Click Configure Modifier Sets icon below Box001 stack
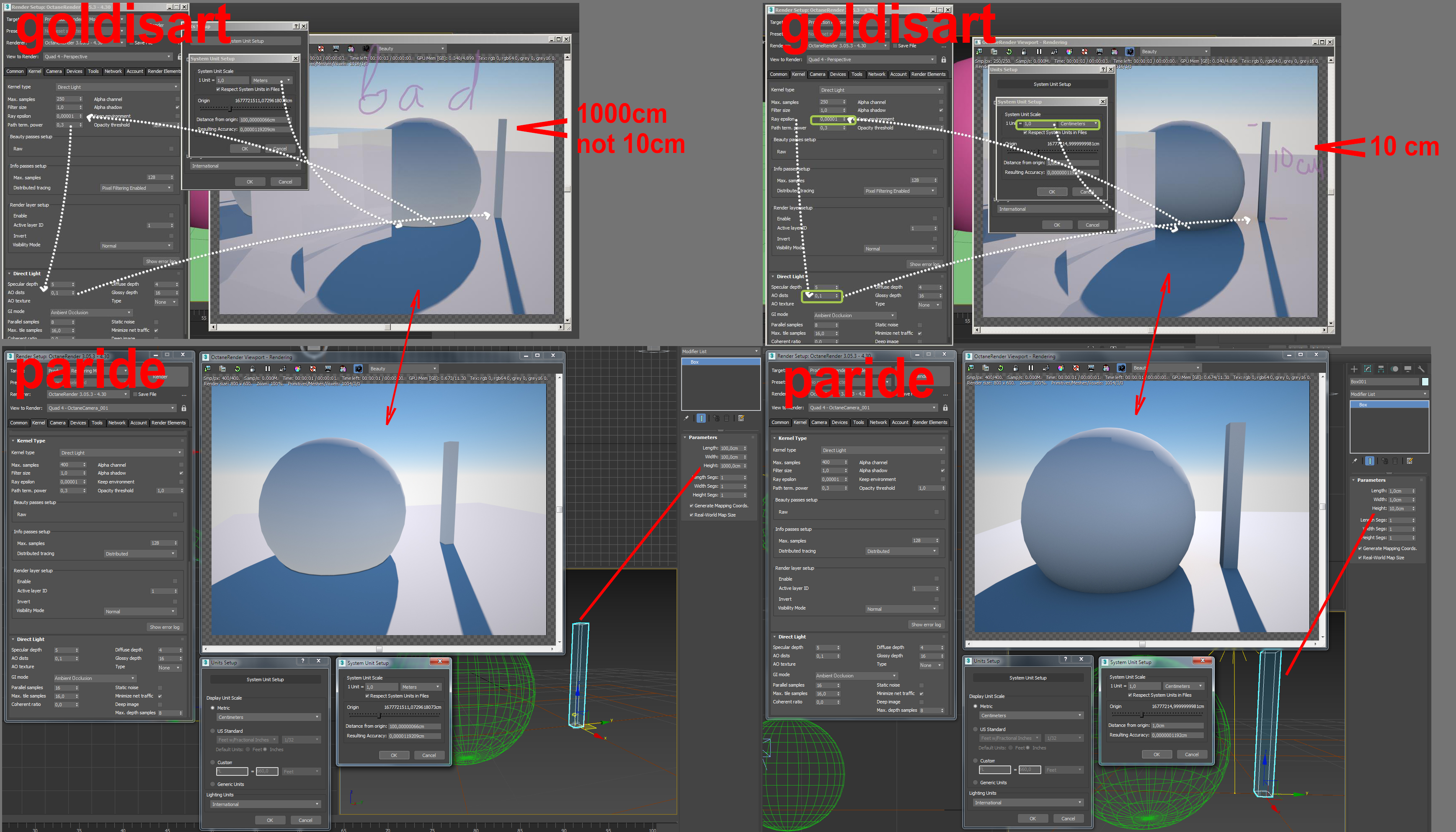Viewport: 1456px width, 832px height. (1410, 461)
